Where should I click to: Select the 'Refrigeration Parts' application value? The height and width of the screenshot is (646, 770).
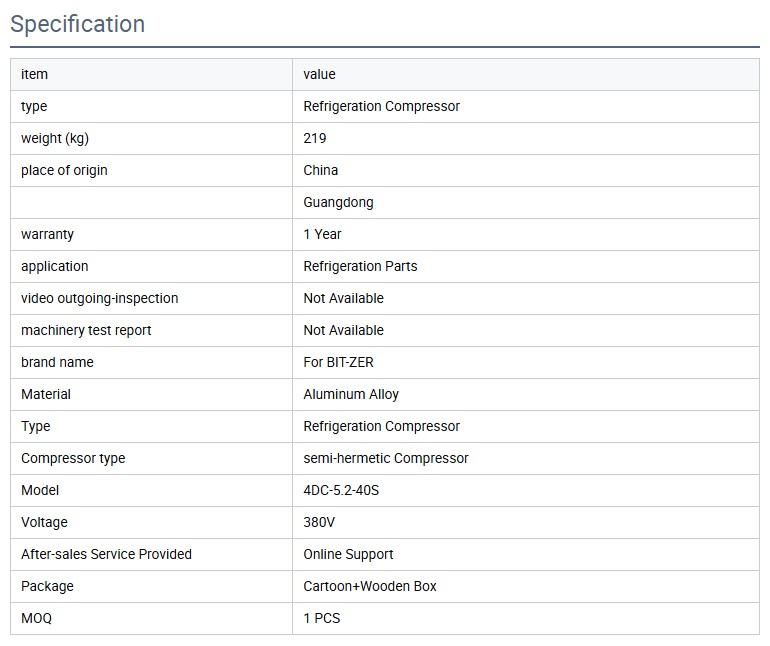[x=360, y=266]
